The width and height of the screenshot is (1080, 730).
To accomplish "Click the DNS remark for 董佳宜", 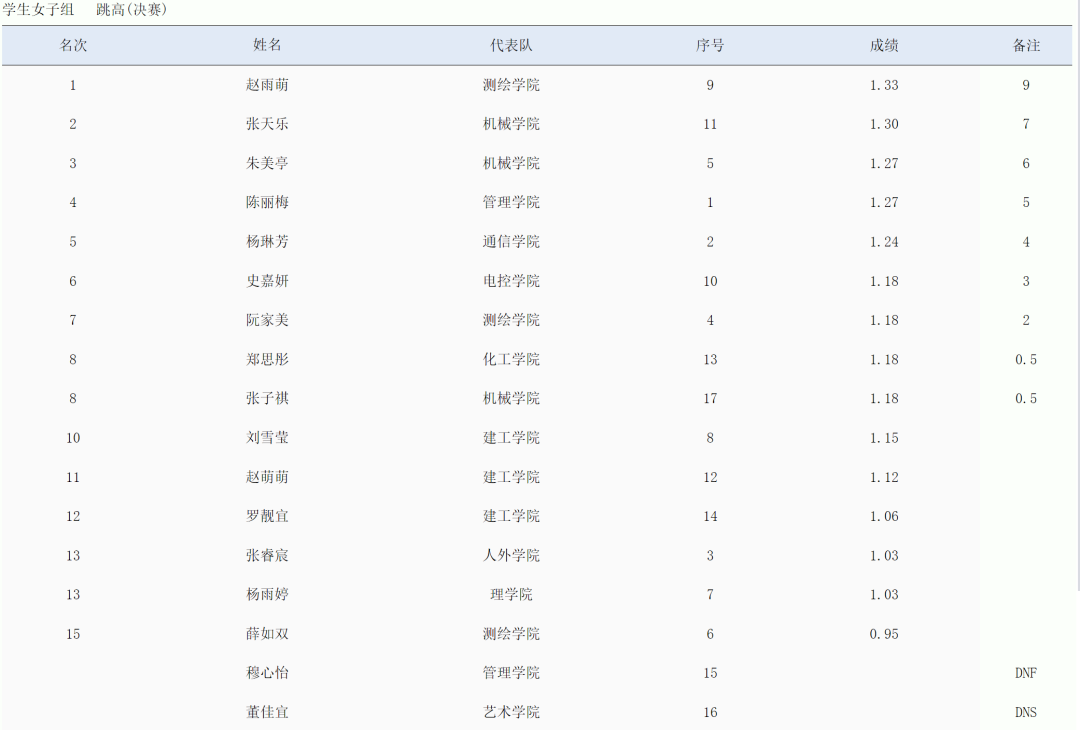I will tap(1026, 712).
